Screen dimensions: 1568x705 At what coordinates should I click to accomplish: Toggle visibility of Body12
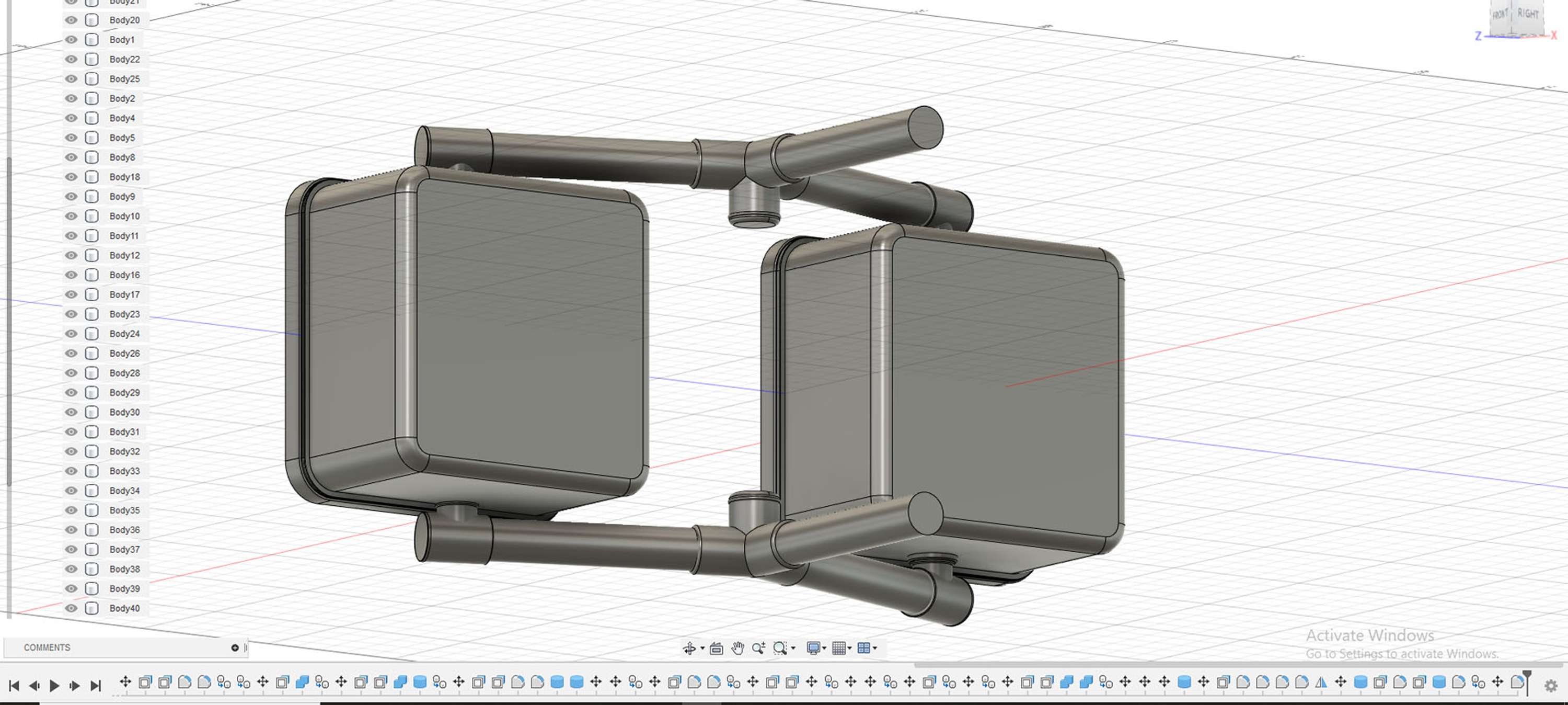[71, 255]
